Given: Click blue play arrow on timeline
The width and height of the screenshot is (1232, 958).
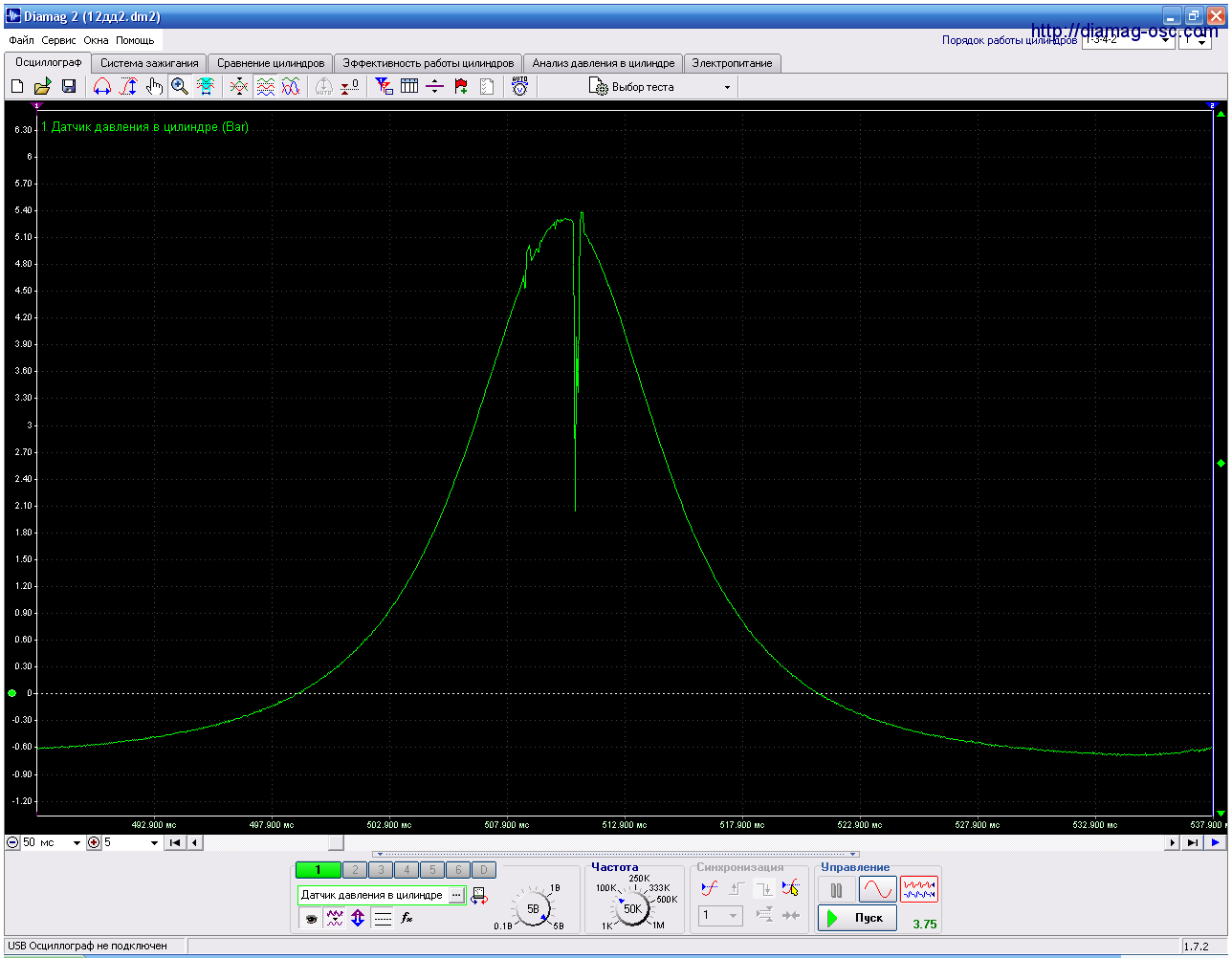Looking at the screenshot, I should tap(1215, 843).
